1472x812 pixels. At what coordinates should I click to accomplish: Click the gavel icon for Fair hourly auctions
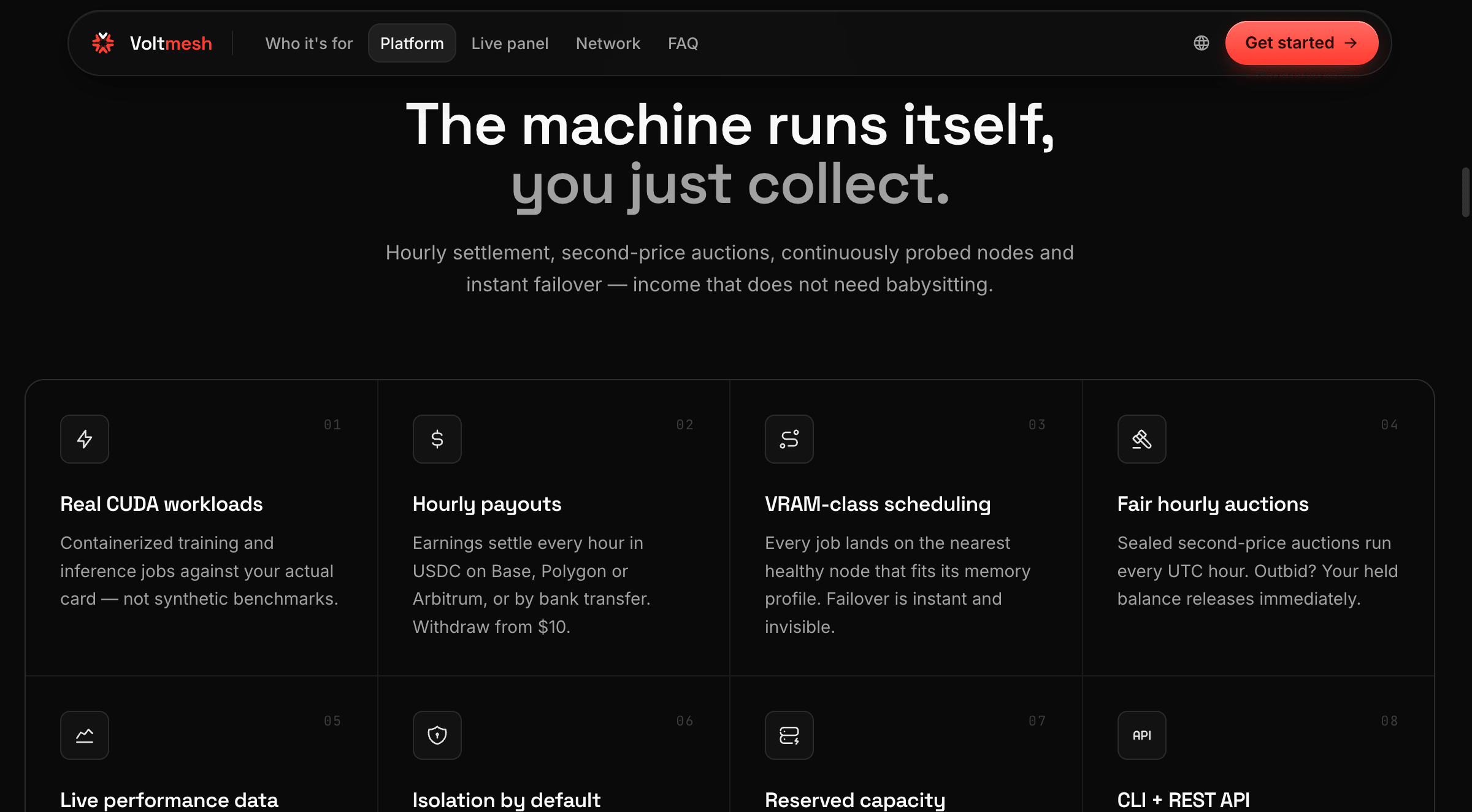pyautogui.click(x=1141, y=439)
